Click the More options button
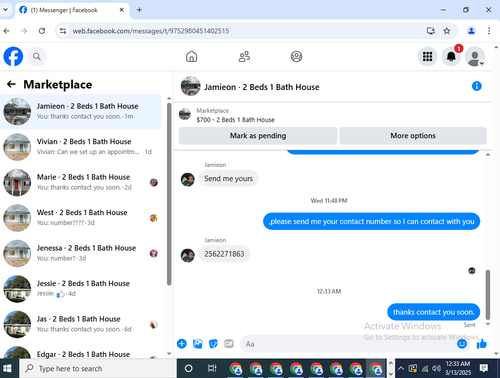Screen dimensions: 500x378 tap(413, 136)
